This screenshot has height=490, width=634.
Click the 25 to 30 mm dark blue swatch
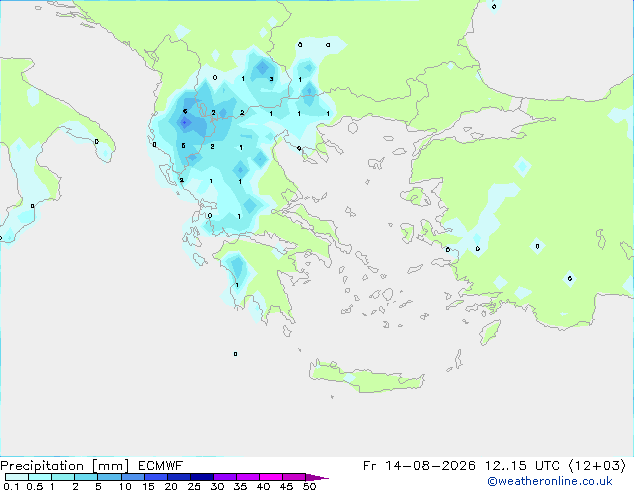tap(201, 477)
